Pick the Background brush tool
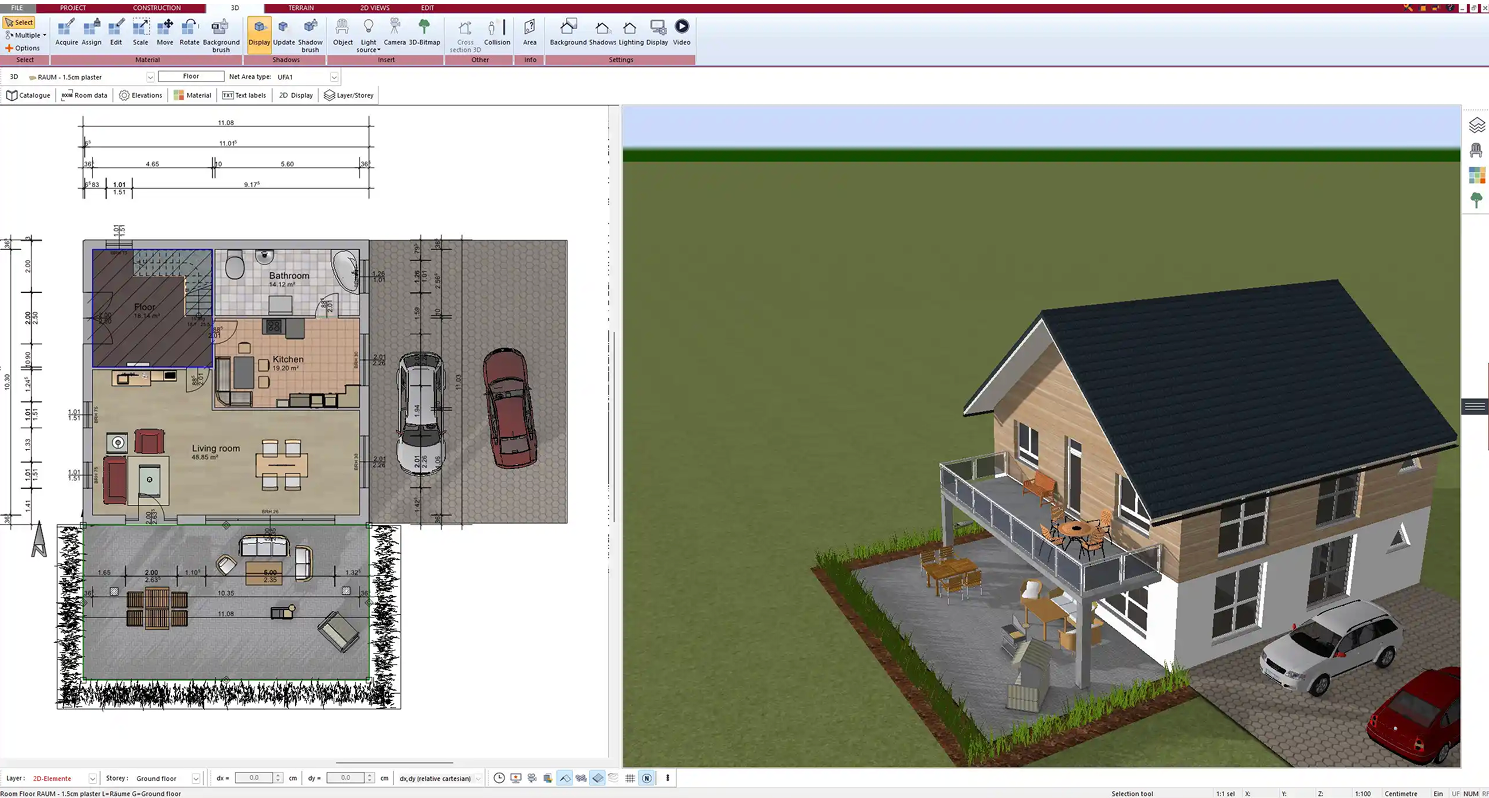This screenshot has width=1489, height=798. 221,35
